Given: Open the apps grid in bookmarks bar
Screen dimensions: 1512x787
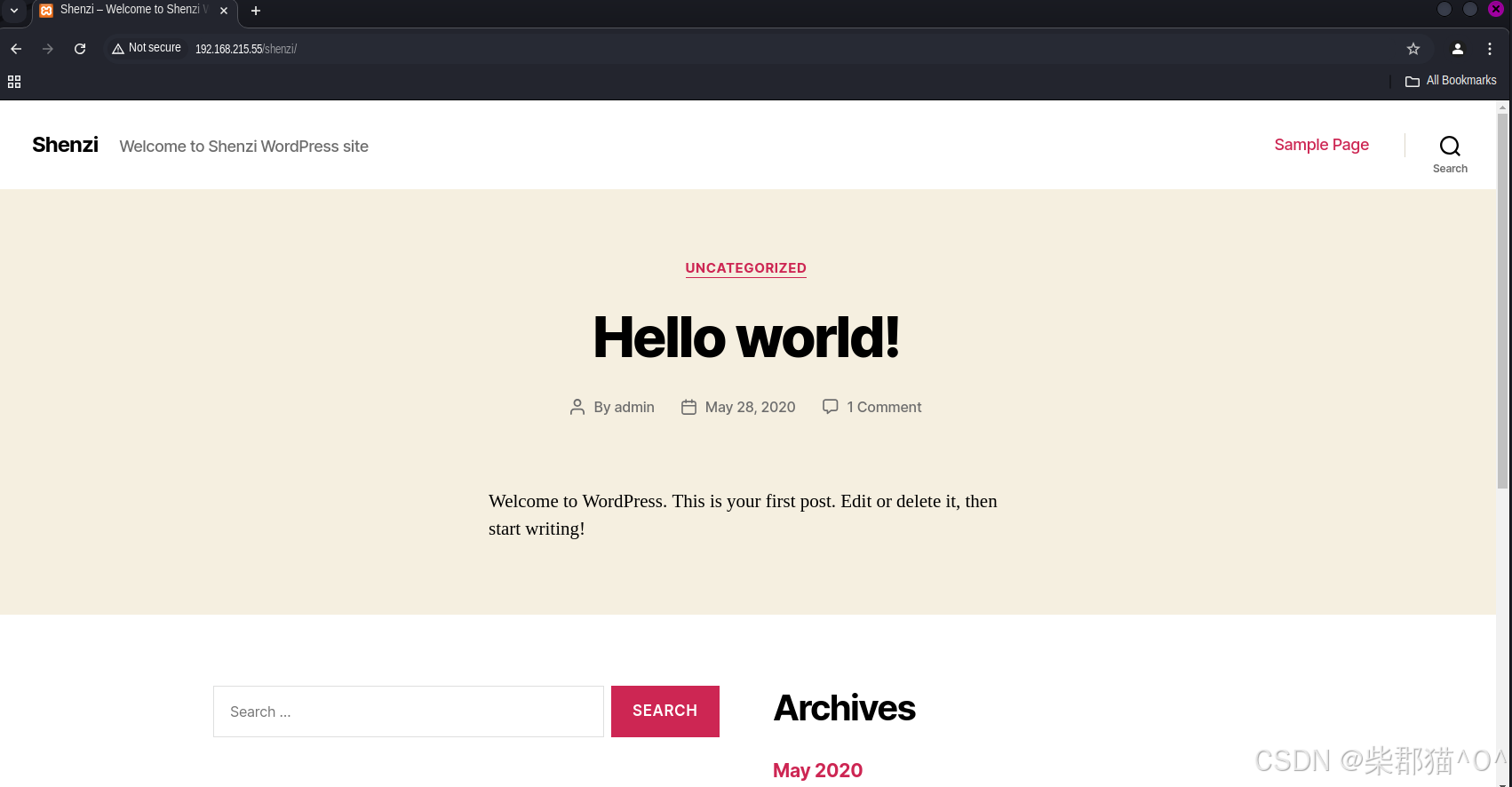Looking at the screenshot, I should pyautogui.click(x=14, y=82).
